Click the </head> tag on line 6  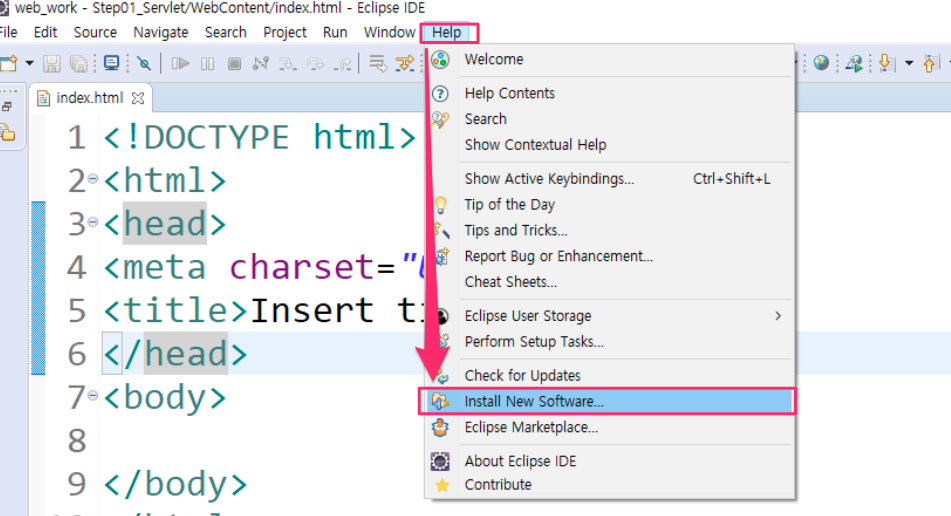pos(175,354)
